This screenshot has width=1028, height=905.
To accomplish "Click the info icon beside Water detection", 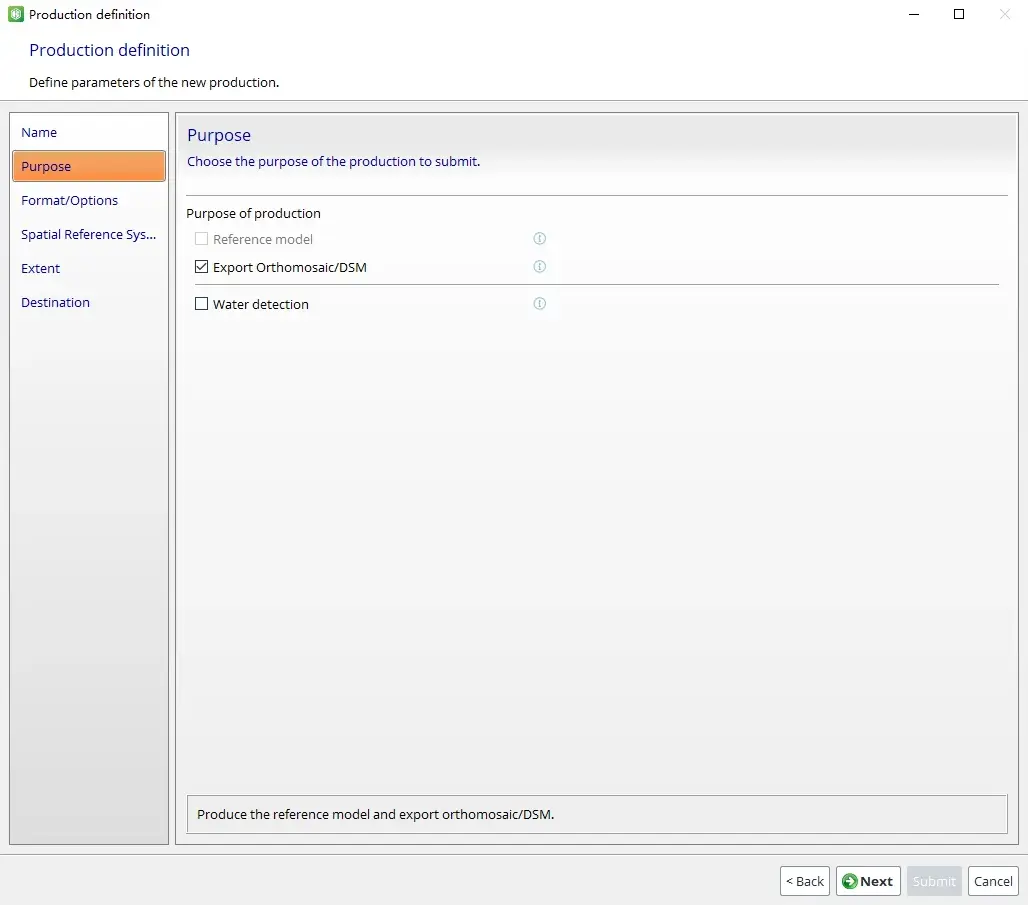I will pyautogui.click(x=540, y=304).
